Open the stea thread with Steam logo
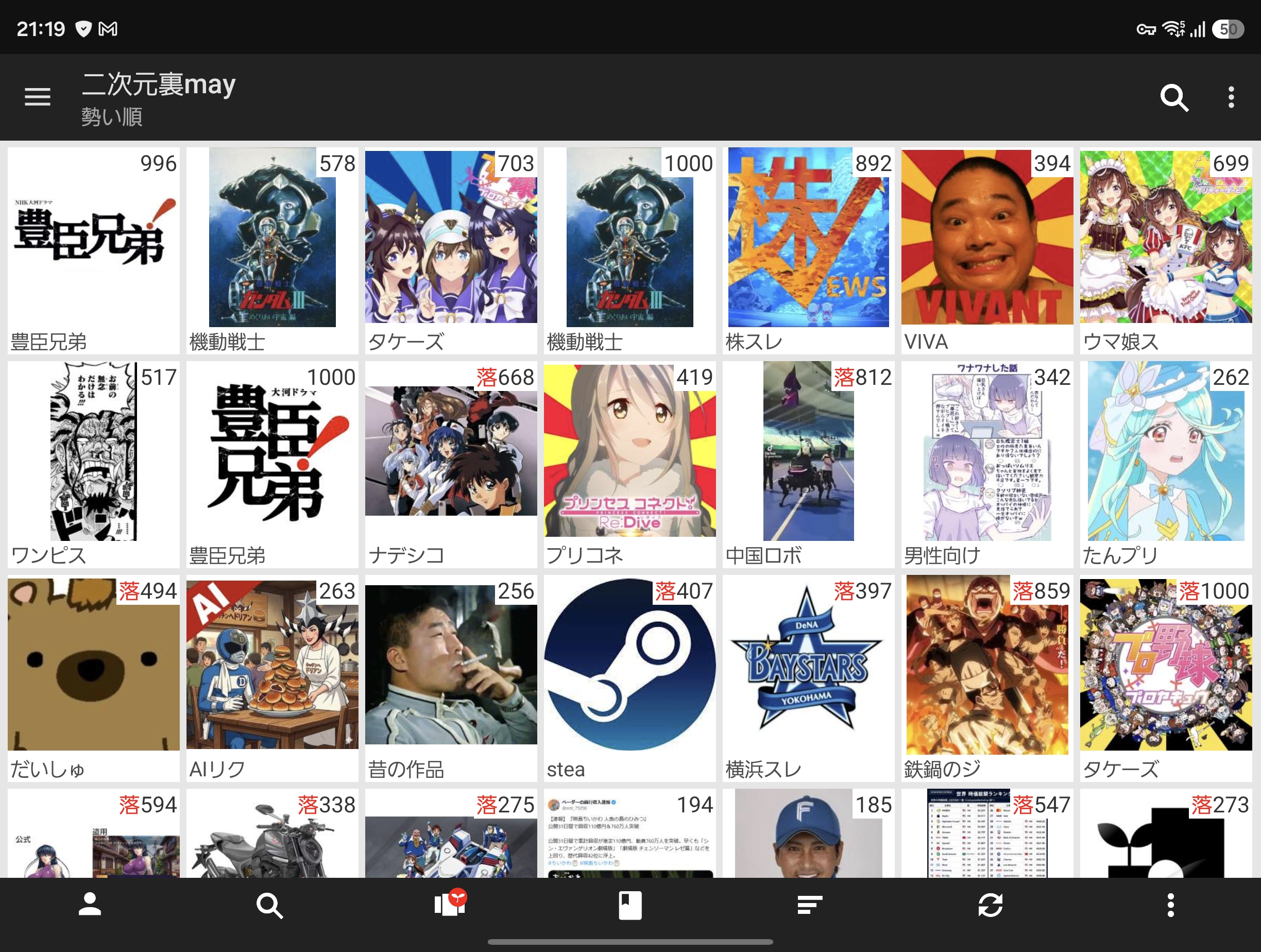This screenshot has height=952, width=1261. pyautogui.click(x=630, y=678)
